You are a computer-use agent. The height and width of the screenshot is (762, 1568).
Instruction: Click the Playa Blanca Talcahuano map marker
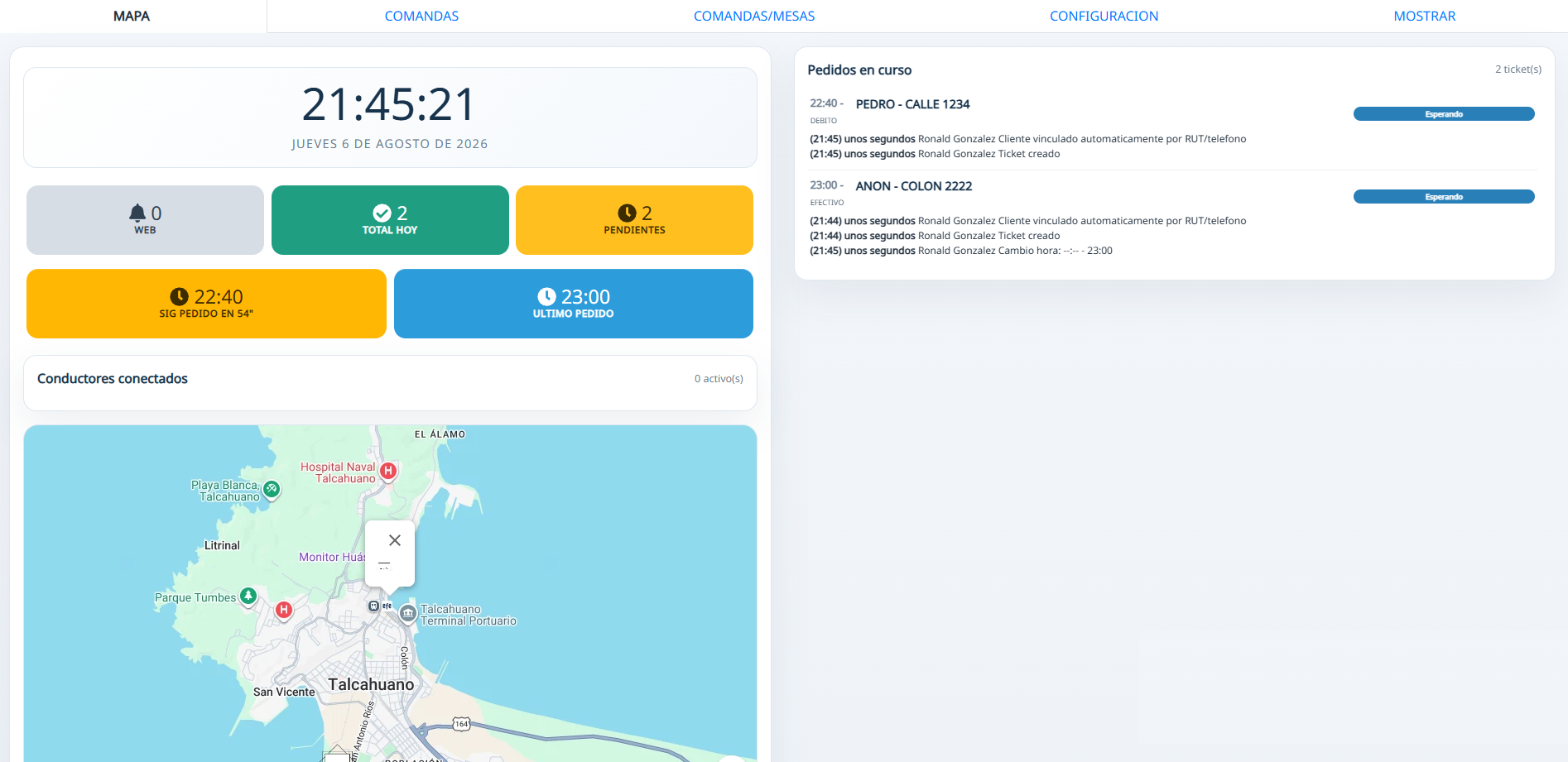(272, 489)
